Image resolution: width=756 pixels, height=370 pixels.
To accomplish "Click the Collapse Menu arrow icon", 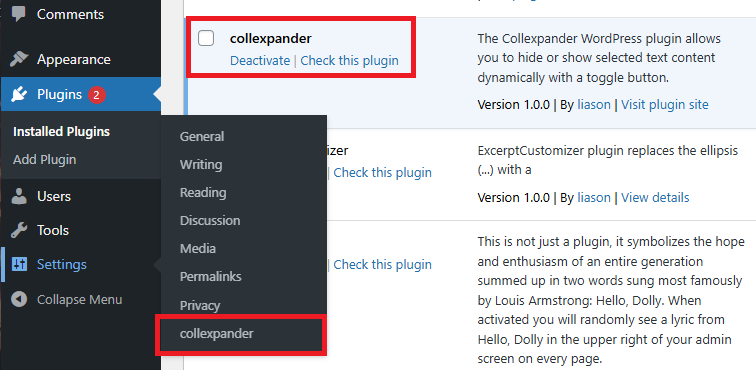I will point(19,299).
